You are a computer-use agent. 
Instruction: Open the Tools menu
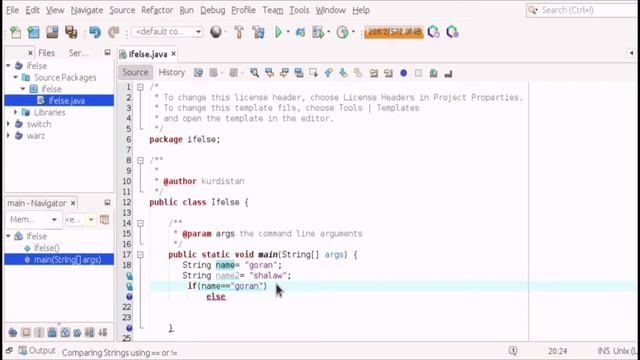(299, 10)
